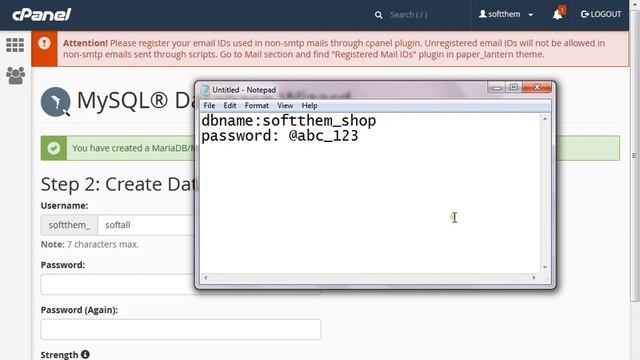Click the MySQL Databases page icon
Image resolution: width=640 pixels, height=360 pixels.
pyautogui.click(x=56, y=102)
